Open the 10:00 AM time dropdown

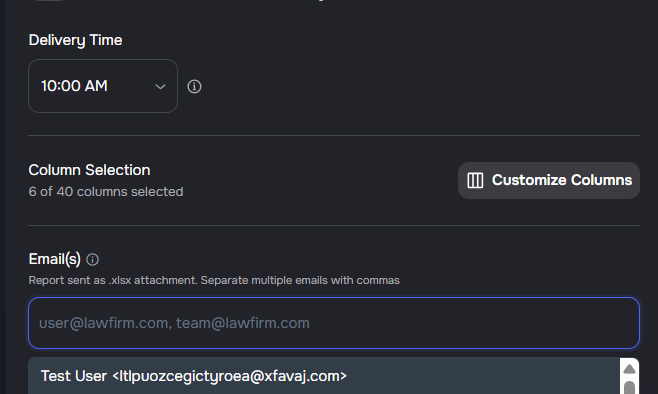click(103, 86)
